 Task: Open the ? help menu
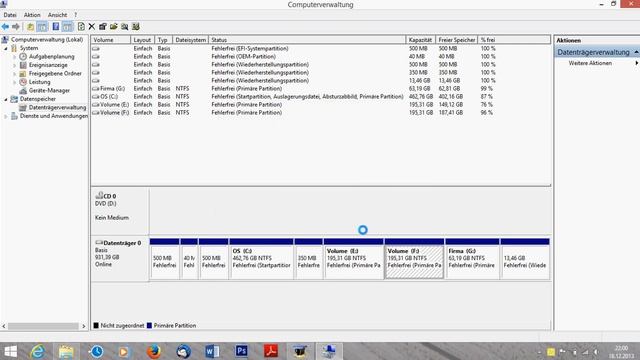(x=76, y=15)
